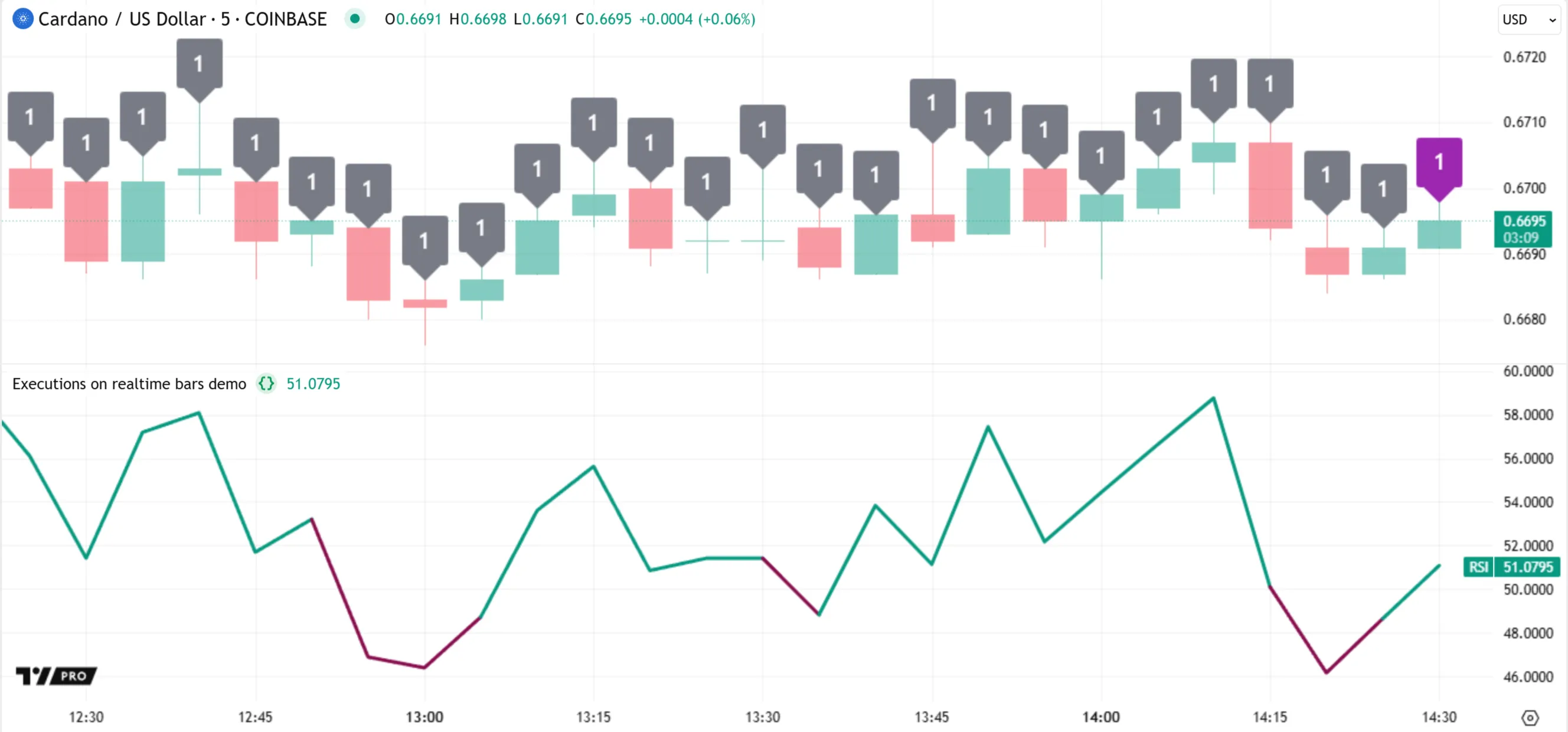The height and width of the screenshot is (732, 1568).
Task: Click the +0.0004 (+0.06%) change readout
Action: point(697,19)
